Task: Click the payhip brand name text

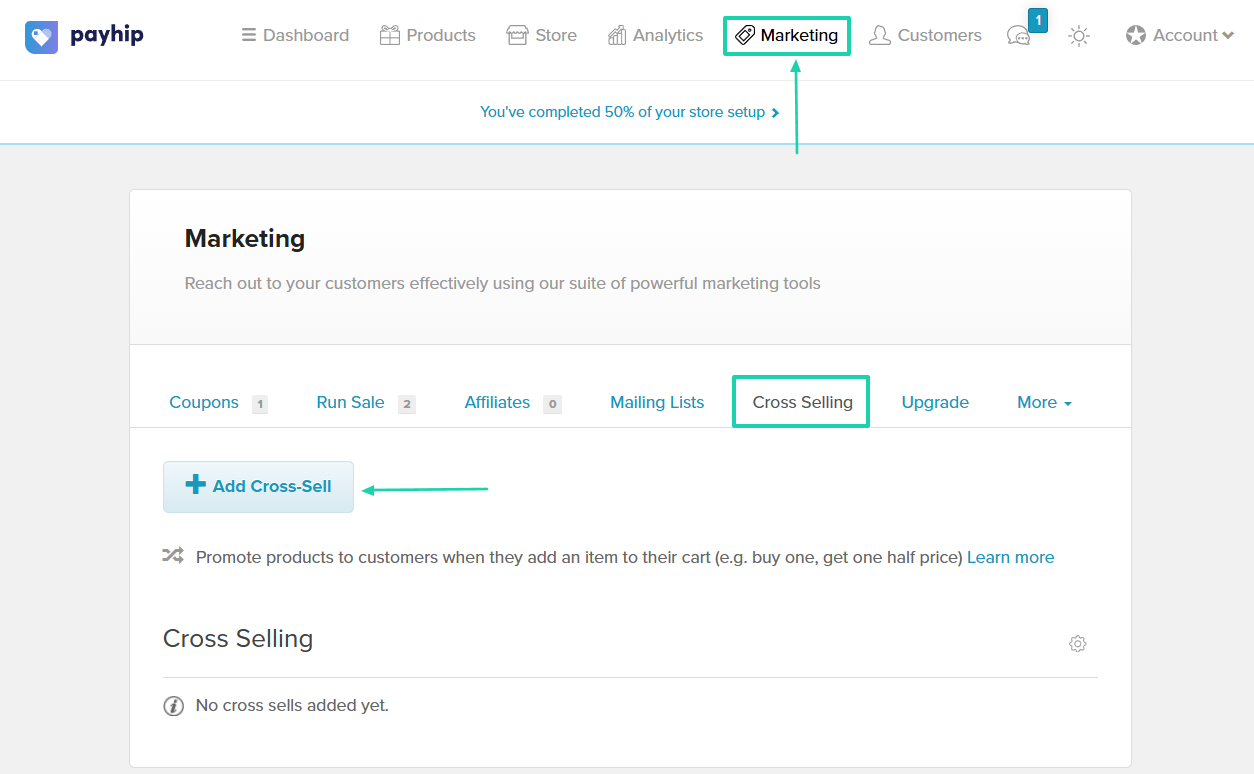Action: pyautogui.click(x=107, y=36)
